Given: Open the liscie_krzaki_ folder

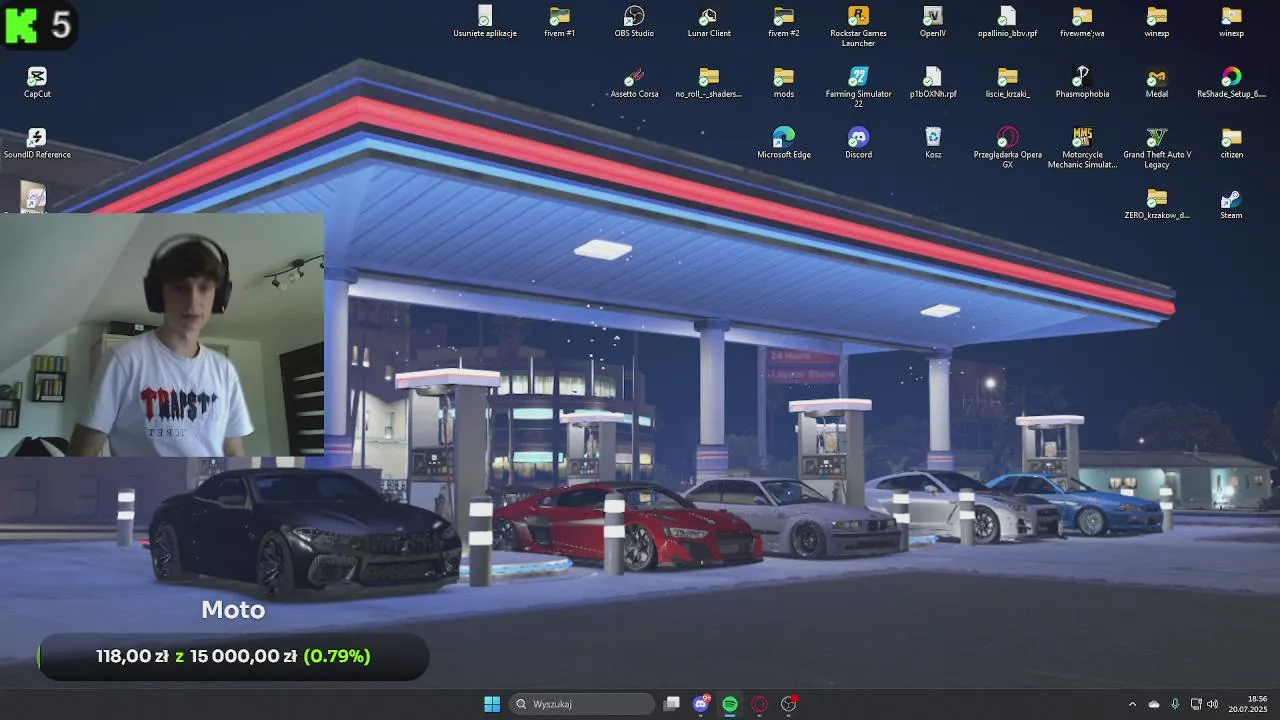Looking at the screenshot, I should [1007, 83].
